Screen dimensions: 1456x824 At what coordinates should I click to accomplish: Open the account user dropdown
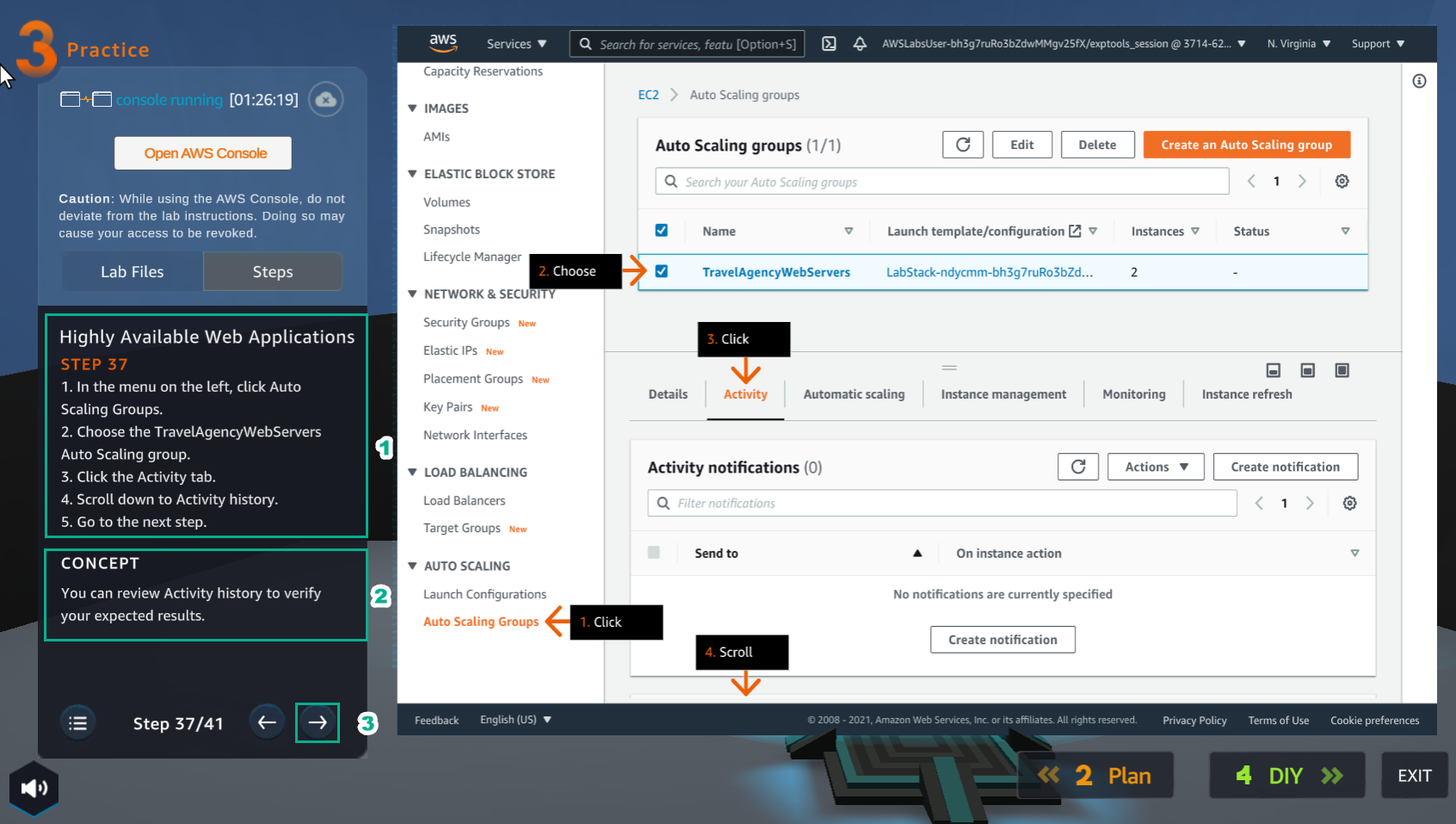(1064, 44)
